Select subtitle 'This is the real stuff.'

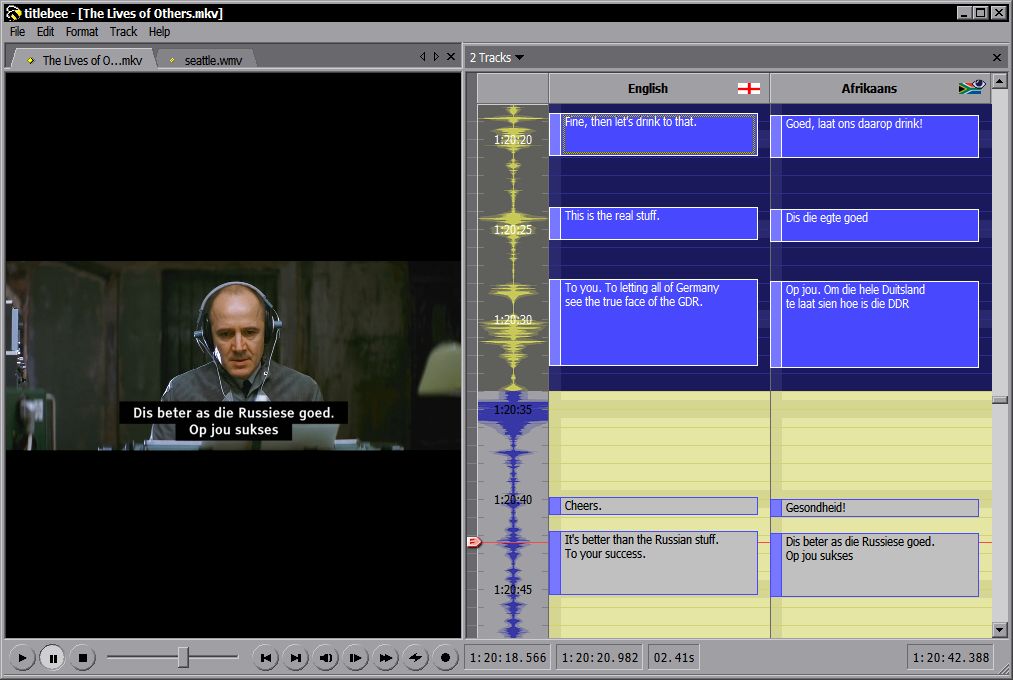click(653, 223)
